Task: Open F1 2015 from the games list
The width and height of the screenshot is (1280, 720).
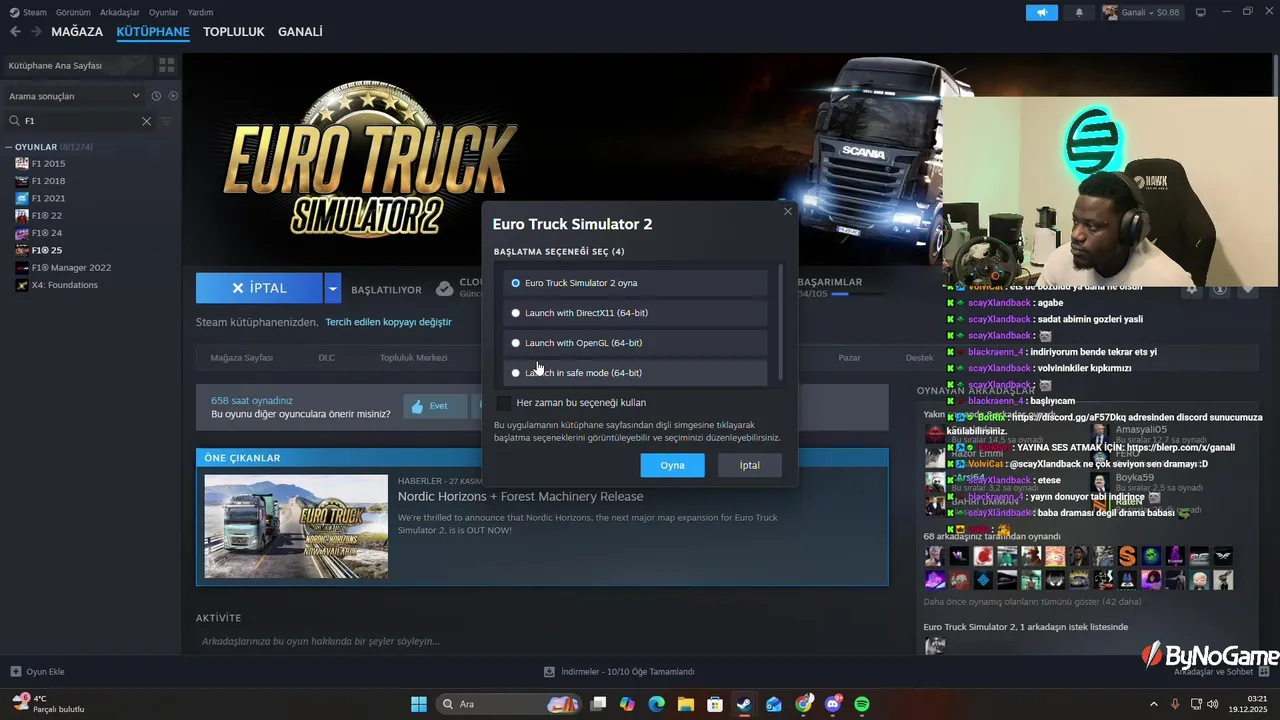Action: [48, 163]
